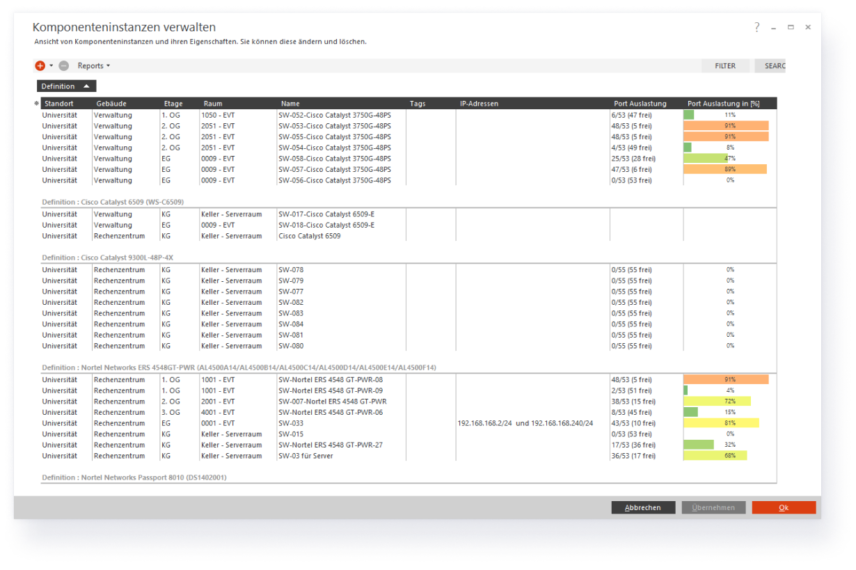Toggle the Definition grouping sort chip

pos(66,86)
